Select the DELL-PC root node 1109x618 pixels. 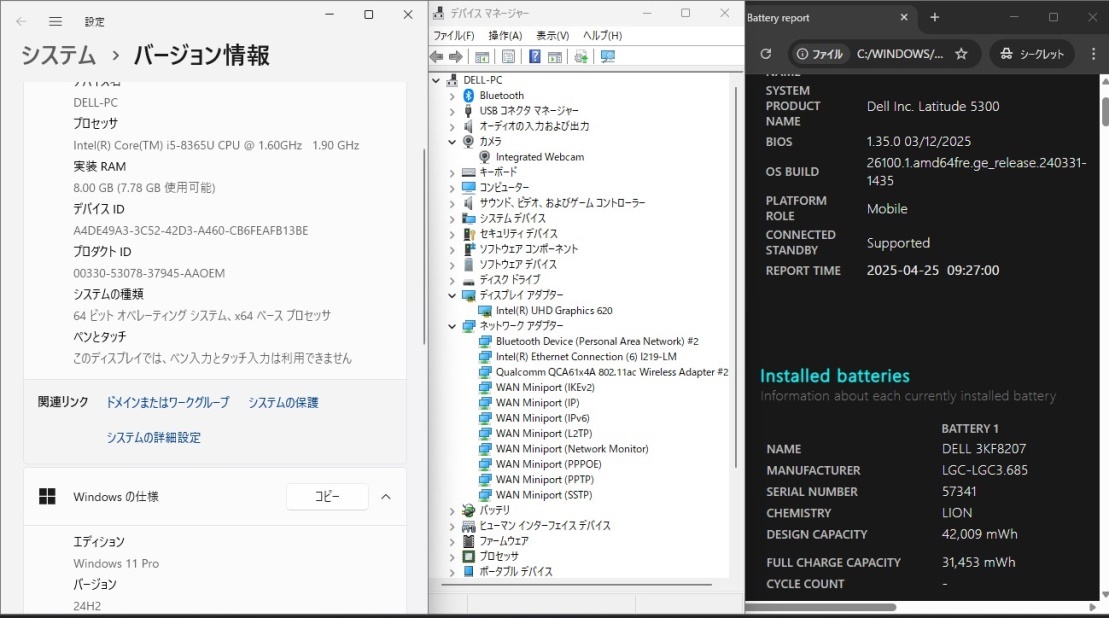point(482,80)
